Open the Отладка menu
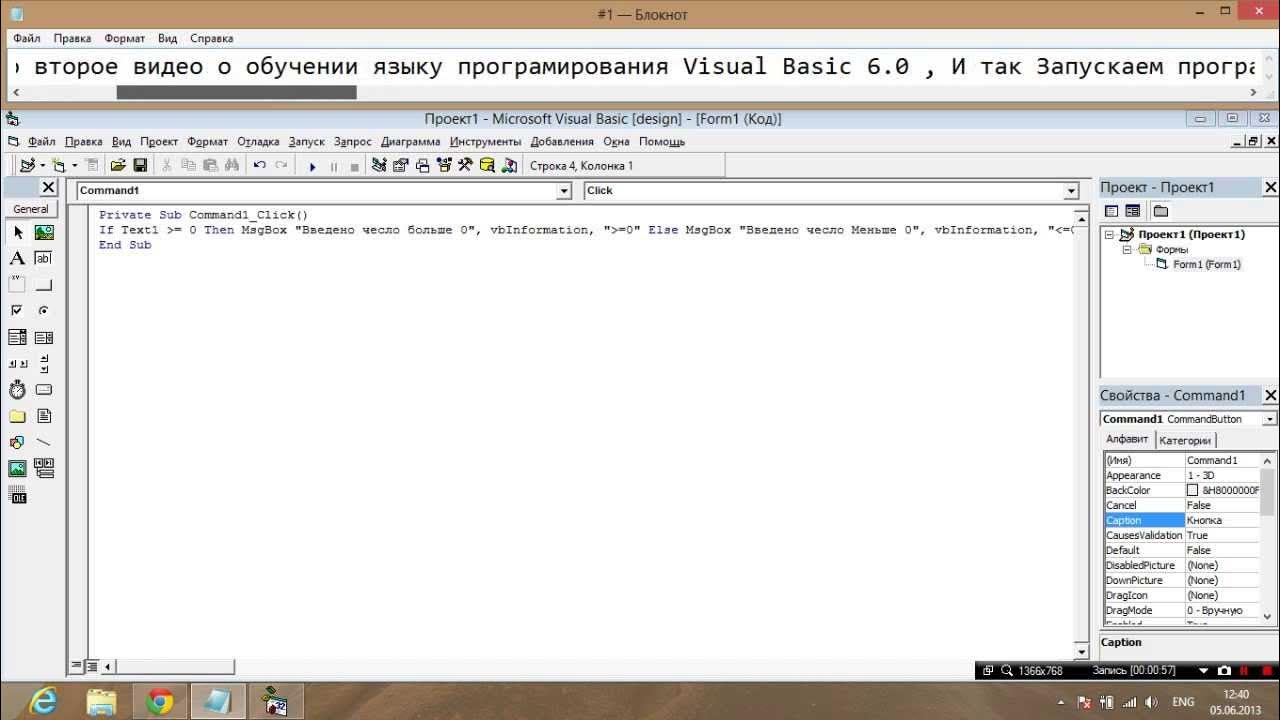 pos(258,142)
